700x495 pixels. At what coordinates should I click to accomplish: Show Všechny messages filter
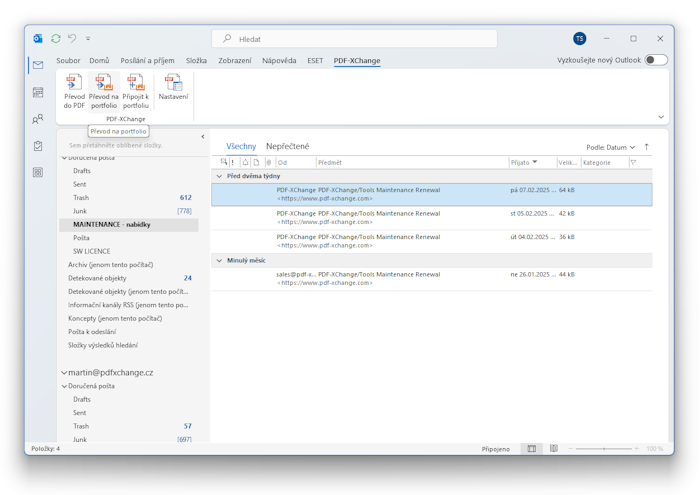click(241, 146)
